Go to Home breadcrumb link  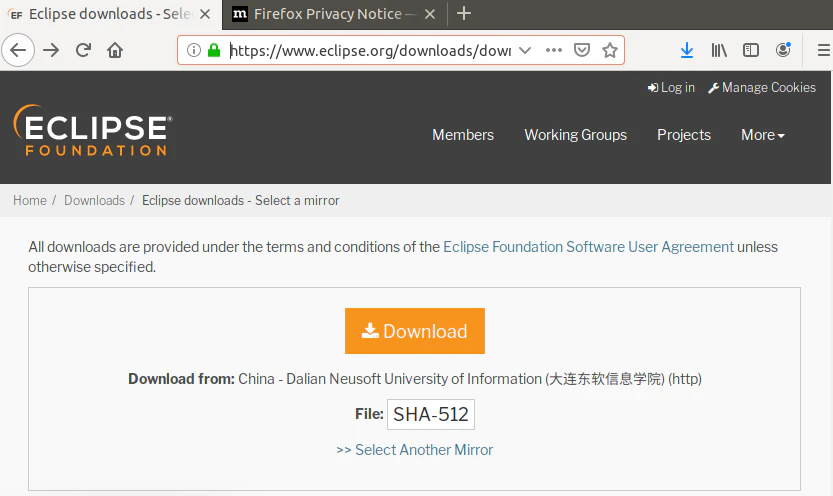(30, 200)
